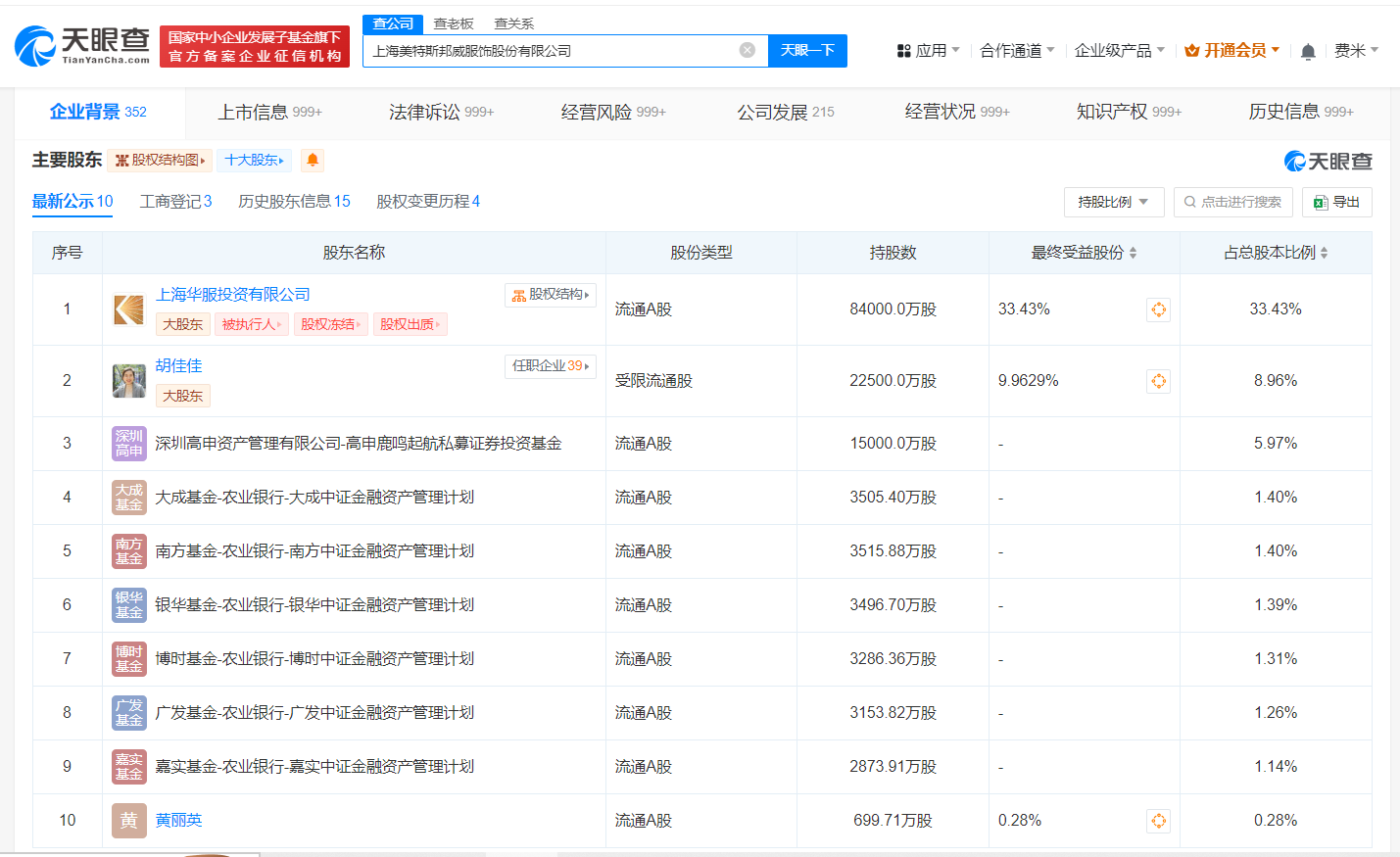Viewport: 1400px width, 857px height.
Task: Open 上海华服投资 company logo thumbnail
Action: (128, 309)
